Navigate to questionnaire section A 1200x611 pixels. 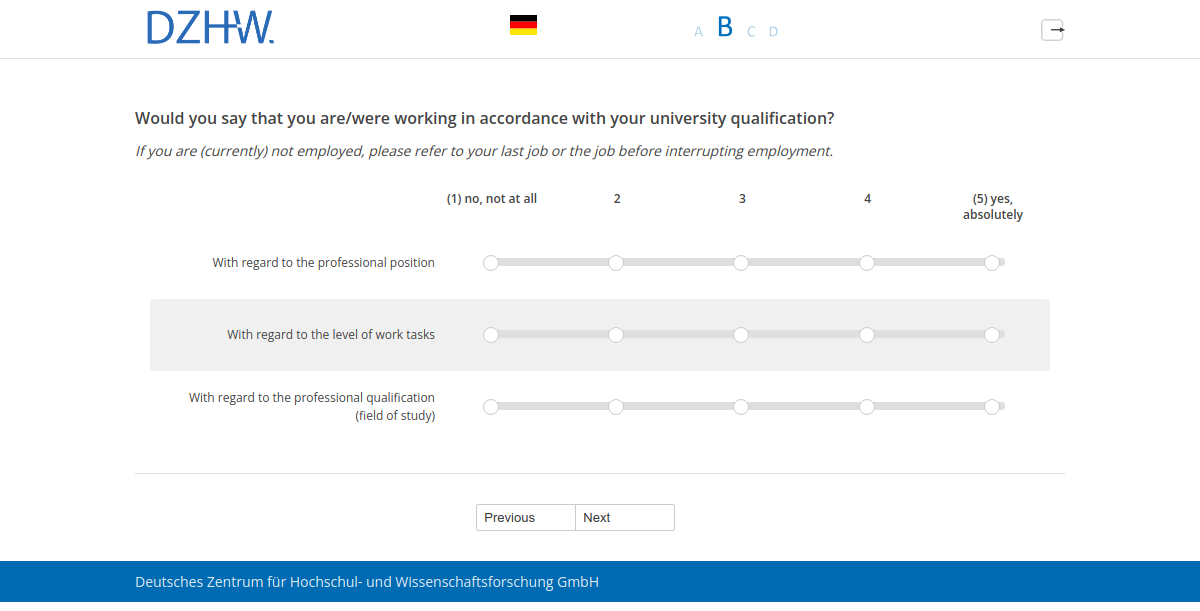pyautogui.click(x=698, y=31)
